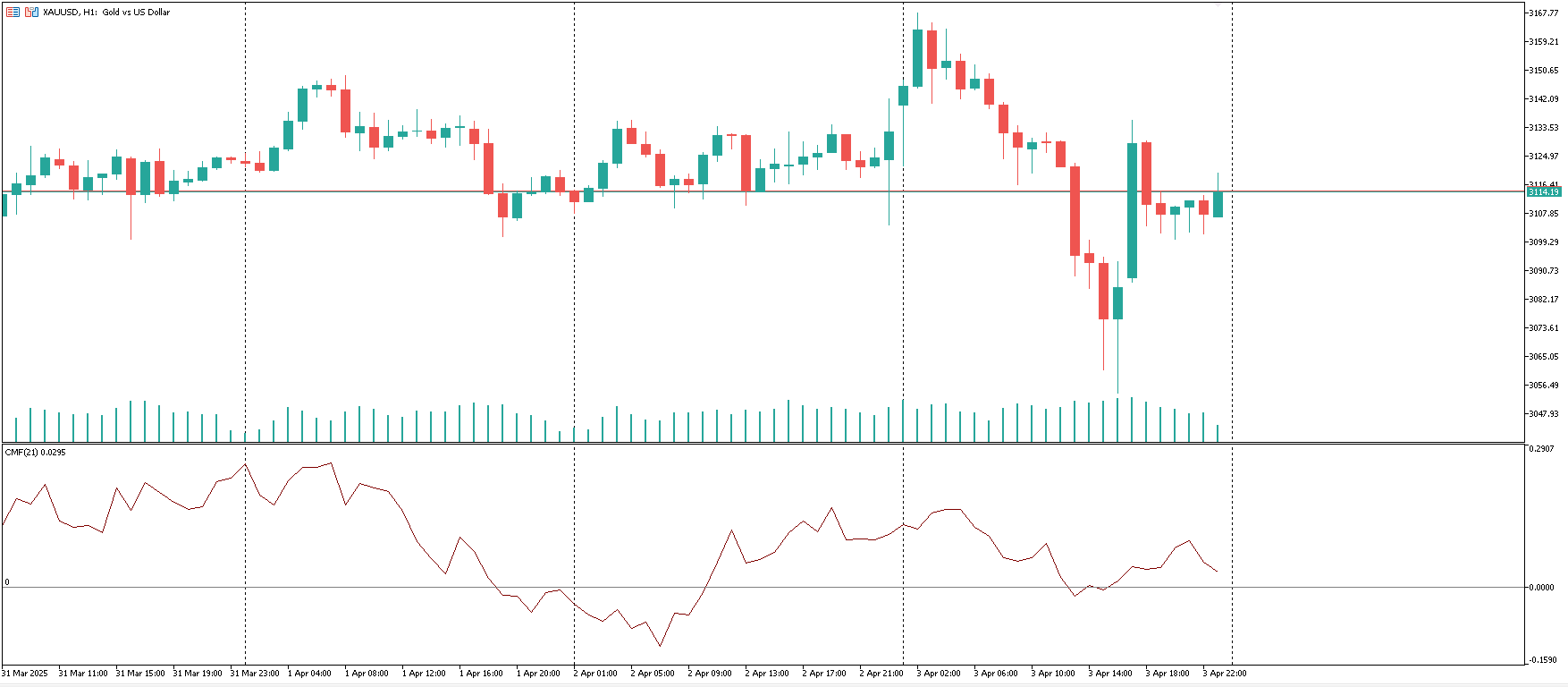Click the lowest trough of the CMF line
1568x687 pixels.
pos(661,645)
